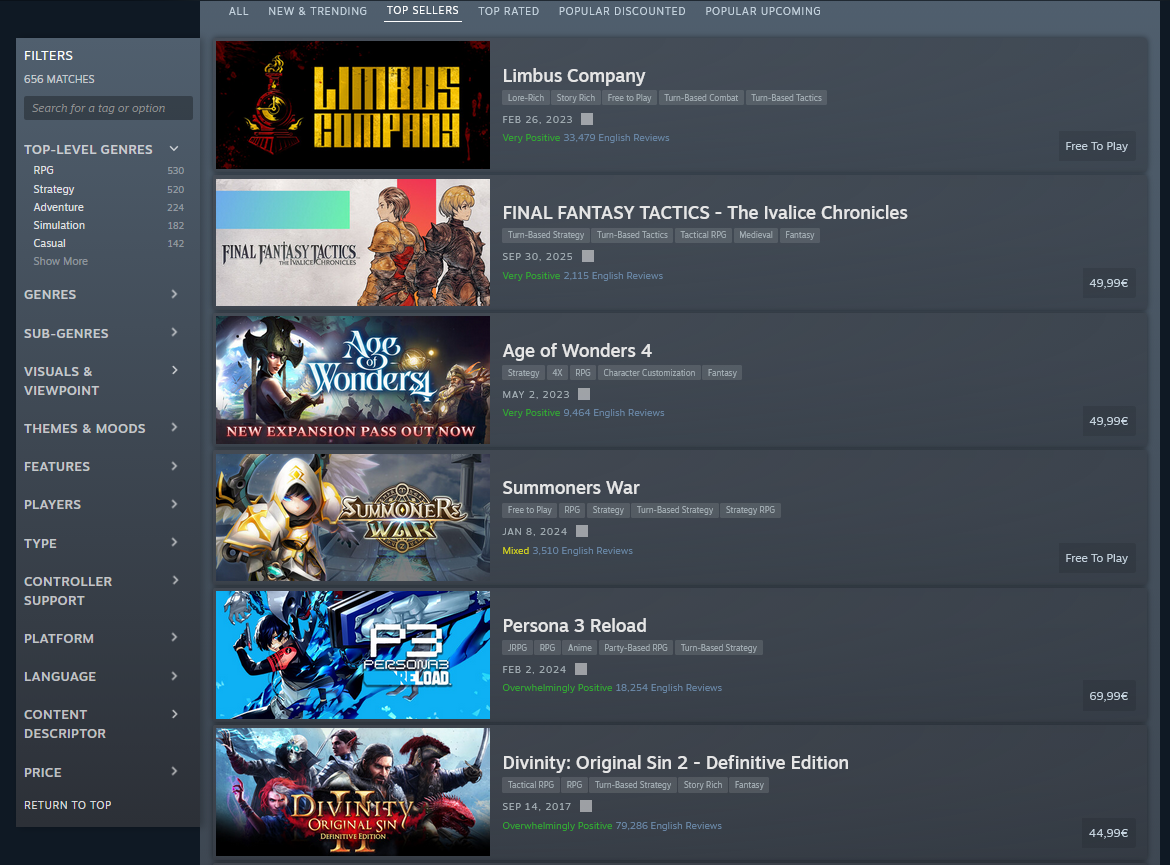Expand the Content Descriptor filter

click(174, 714)
